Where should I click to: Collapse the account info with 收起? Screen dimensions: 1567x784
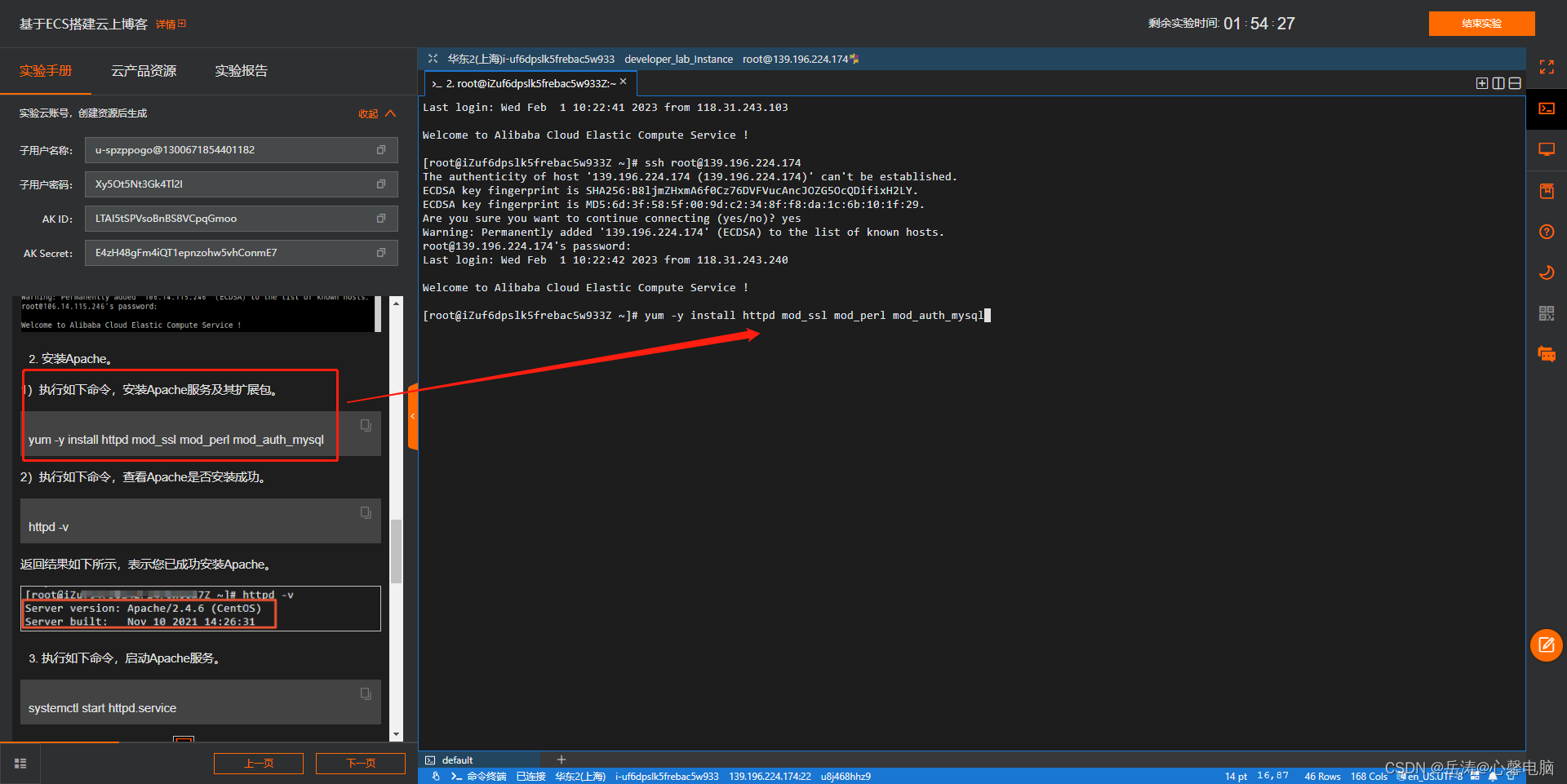pyautogui.click(x=377, y=113)
